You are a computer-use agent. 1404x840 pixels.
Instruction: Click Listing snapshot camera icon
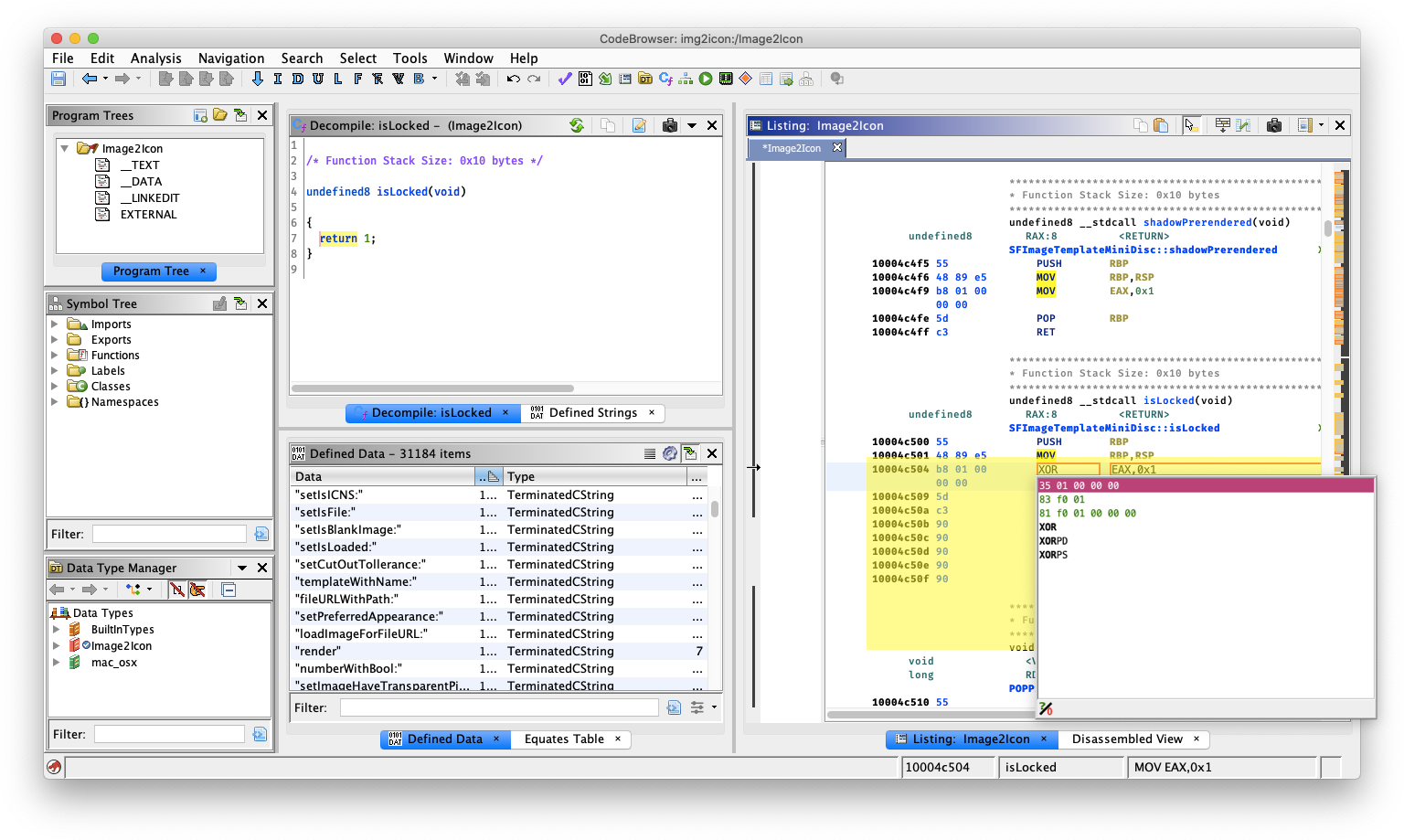click(1274, 125)
